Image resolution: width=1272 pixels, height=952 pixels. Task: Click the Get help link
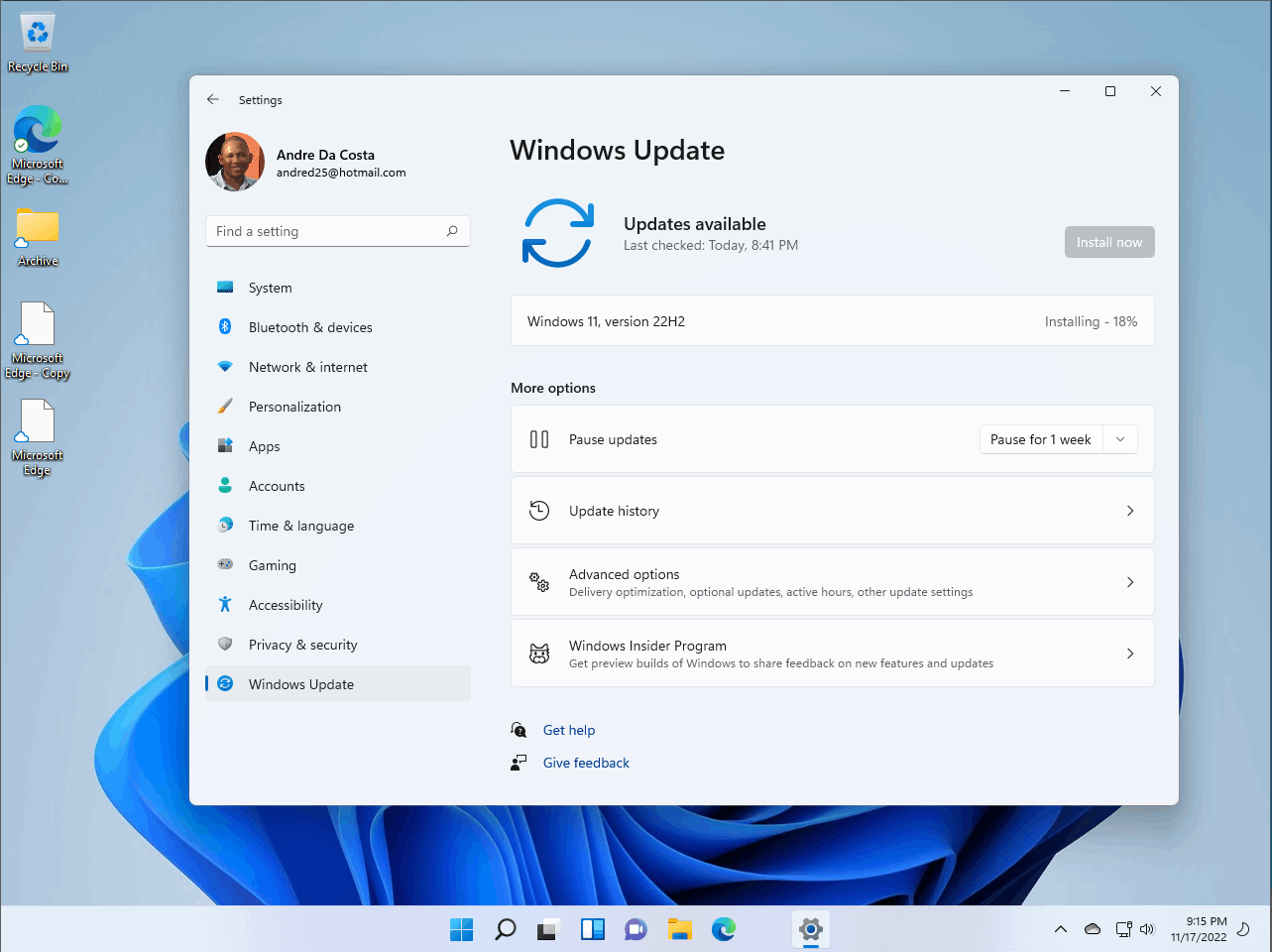click(569, 730)
